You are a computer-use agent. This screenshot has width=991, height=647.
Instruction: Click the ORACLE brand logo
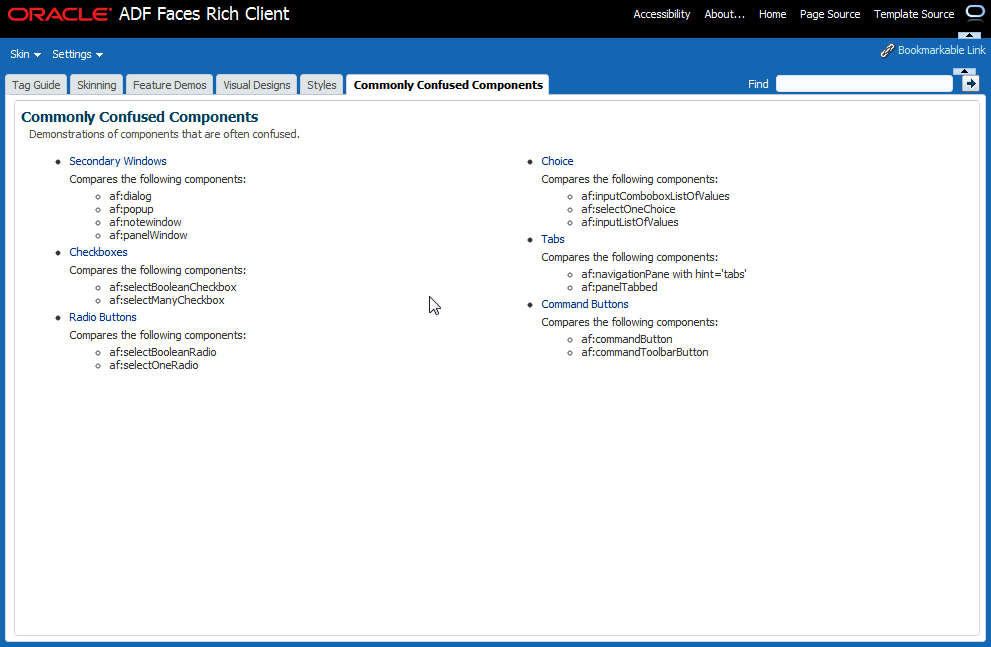point(59,14)
